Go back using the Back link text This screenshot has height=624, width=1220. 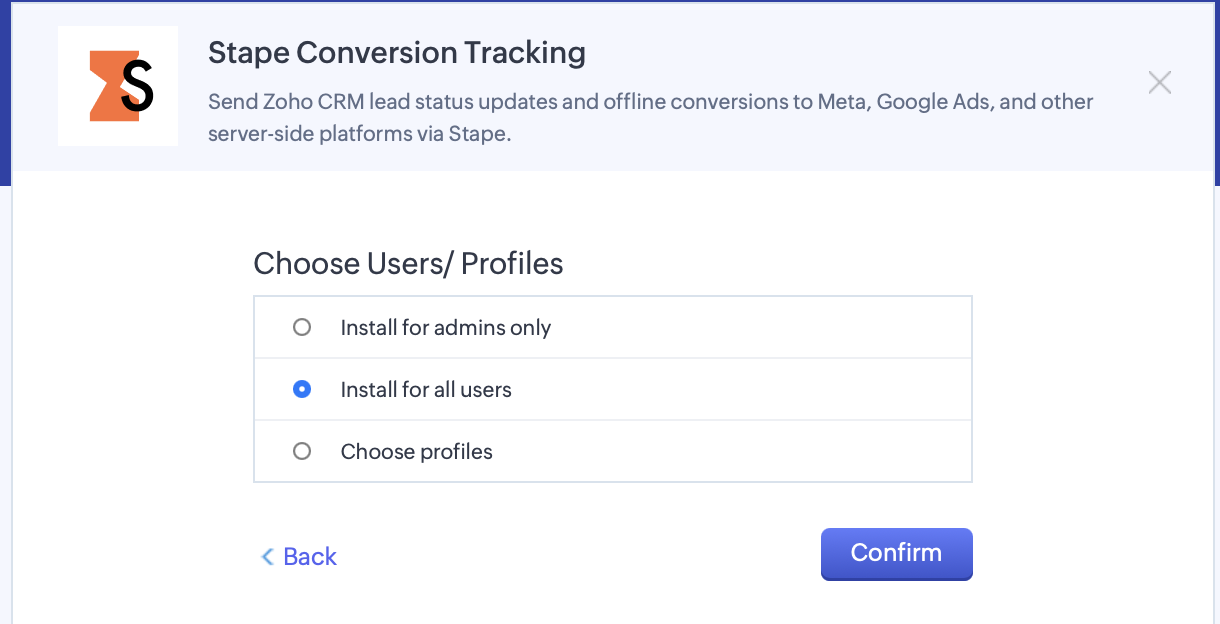point(310,557)
